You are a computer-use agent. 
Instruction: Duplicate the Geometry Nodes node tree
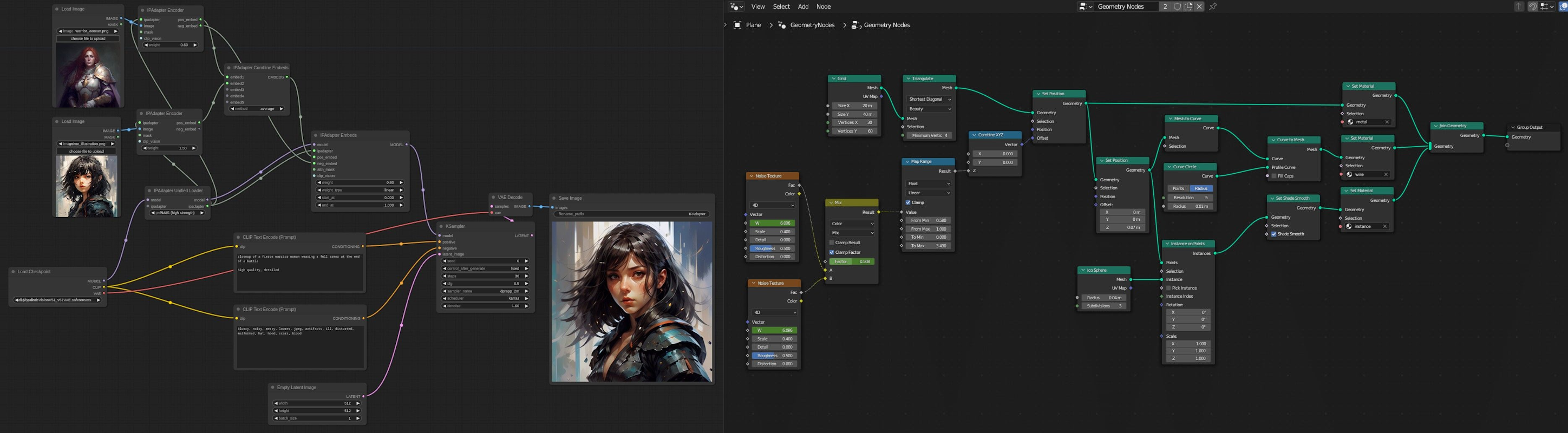1188,6
